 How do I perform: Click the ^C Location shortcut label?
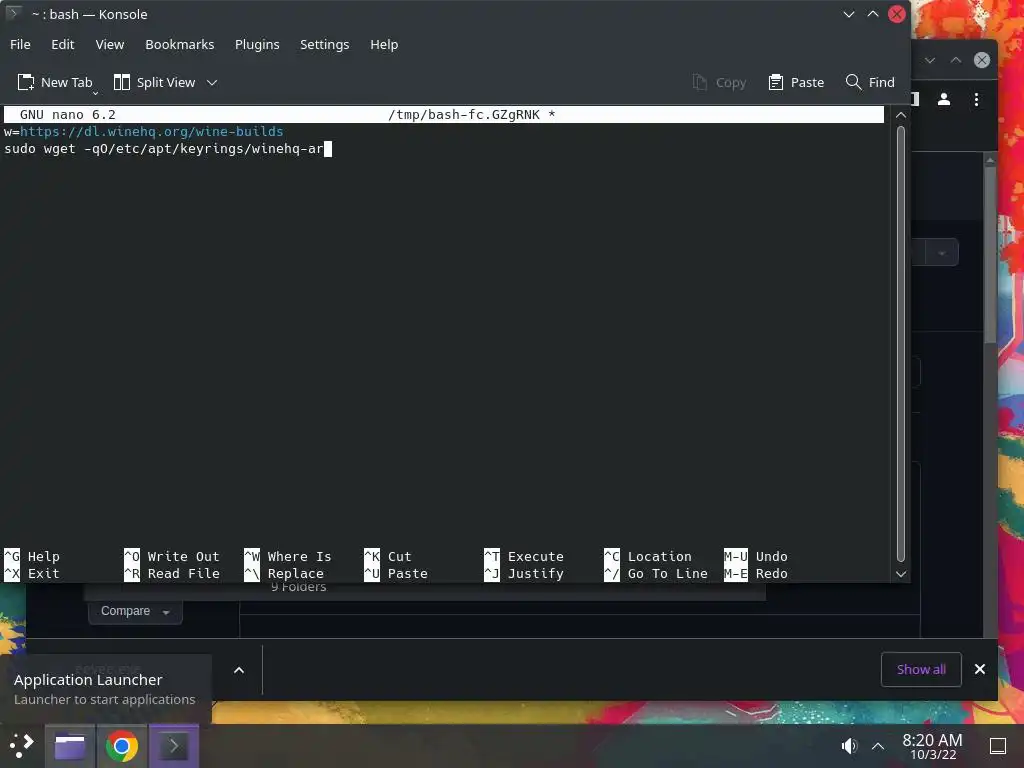(x=648, y=556)
